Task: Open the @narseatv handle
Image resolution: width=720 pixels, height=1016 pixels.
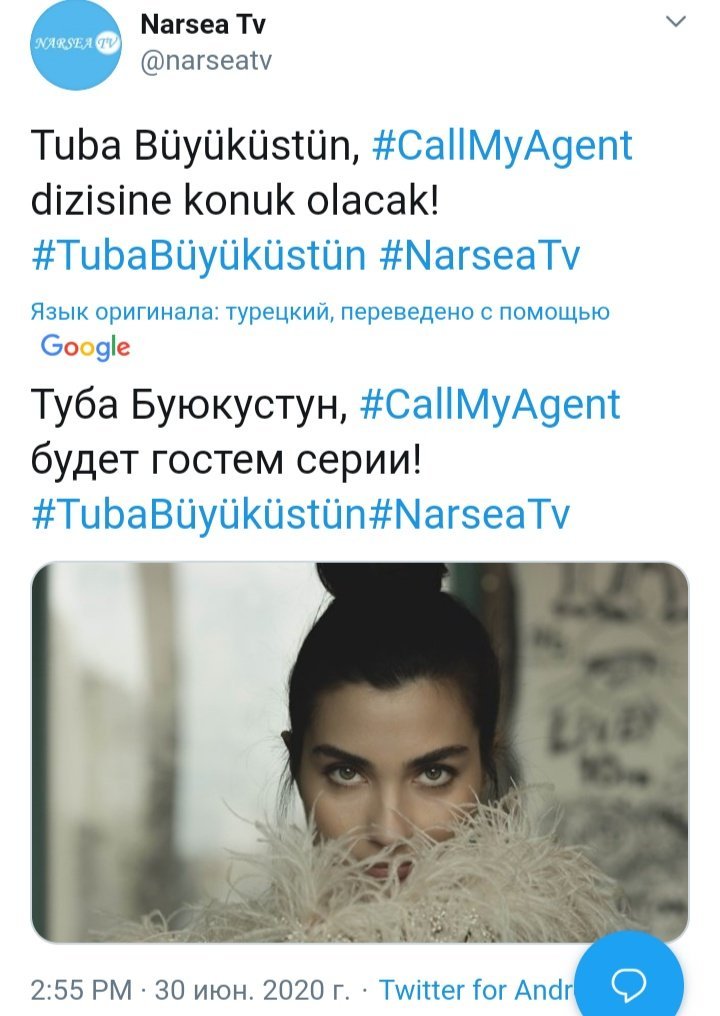Action: pos(205,60)
